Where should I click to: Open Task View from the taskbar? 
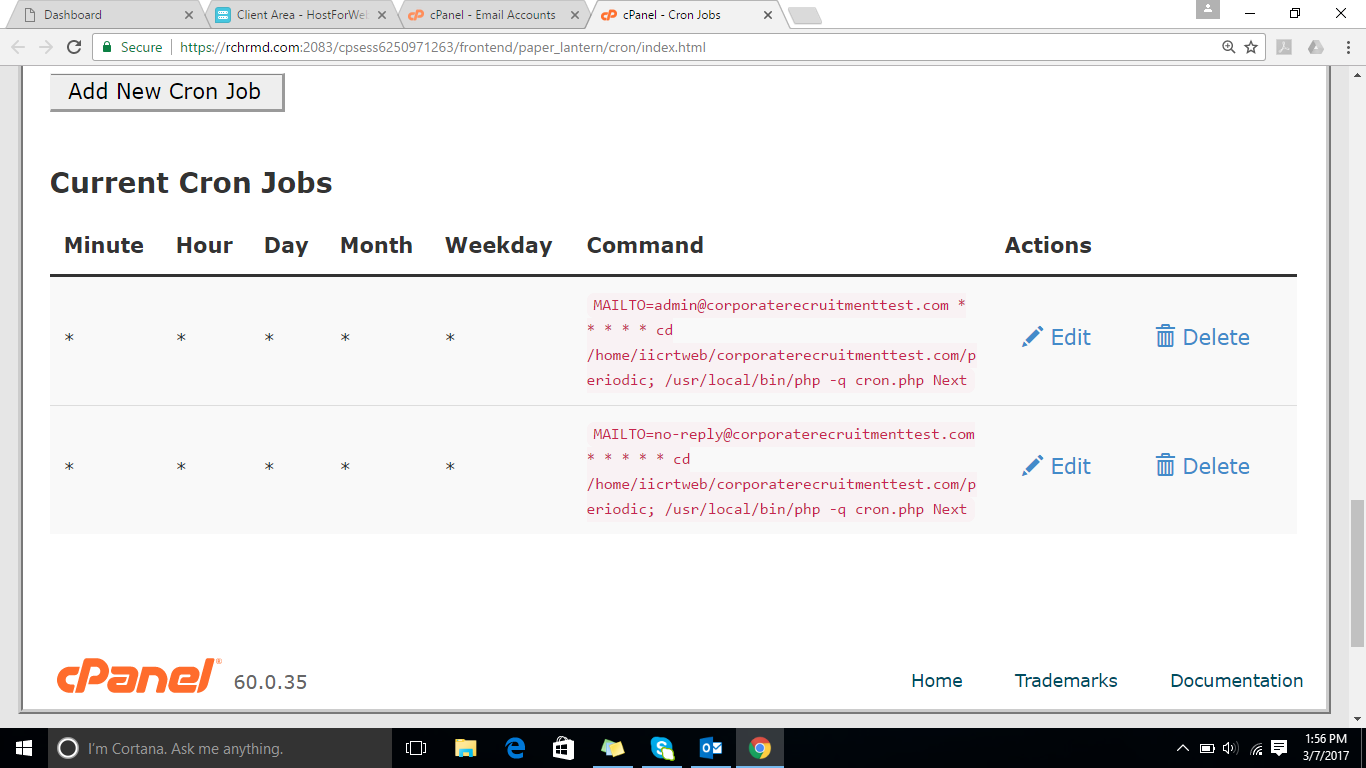point(416,748)
